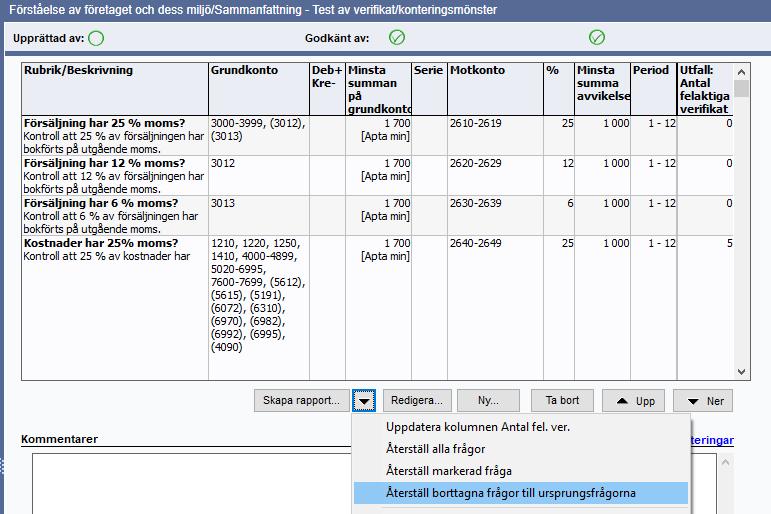Screen dimensions: 771x514
Task: Click inside the Kommentarer text box
Action: 192,484
